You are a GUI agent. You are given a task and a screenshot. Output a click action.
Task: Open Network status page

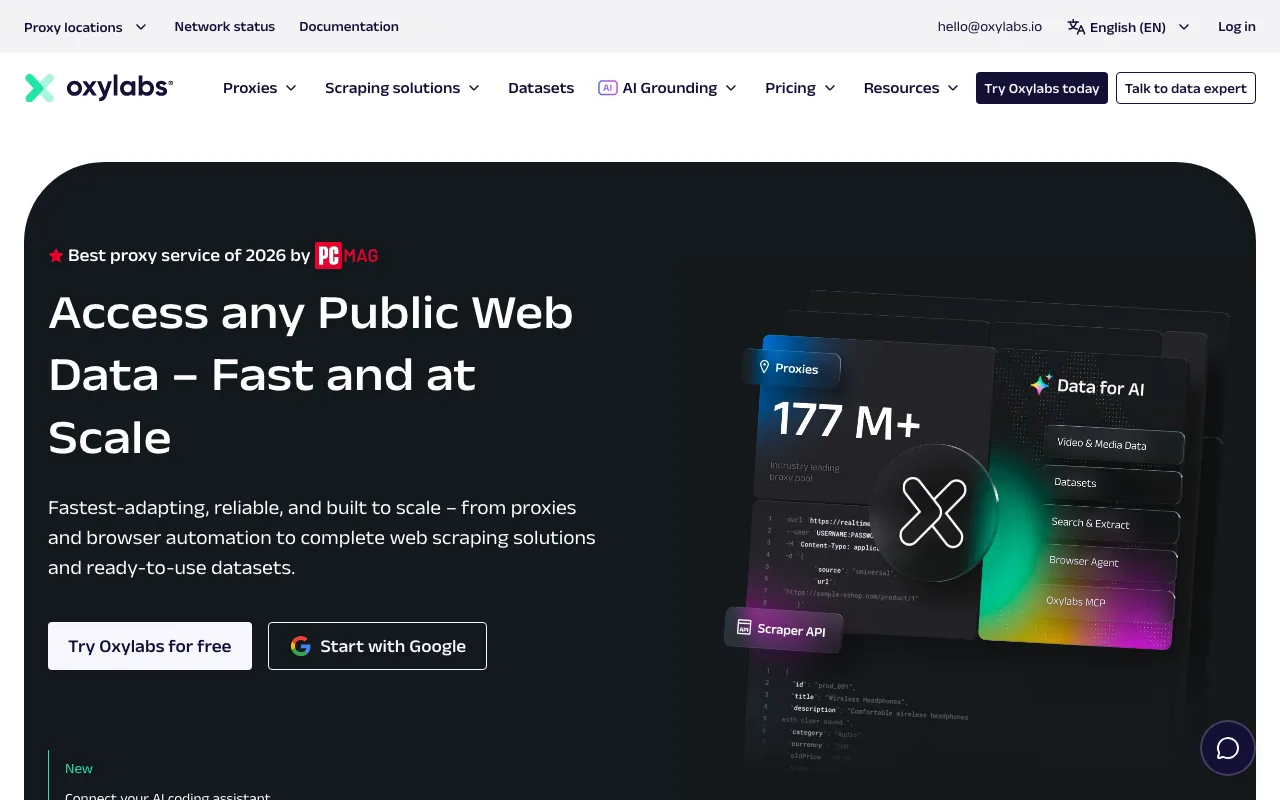tap(224, 27)
